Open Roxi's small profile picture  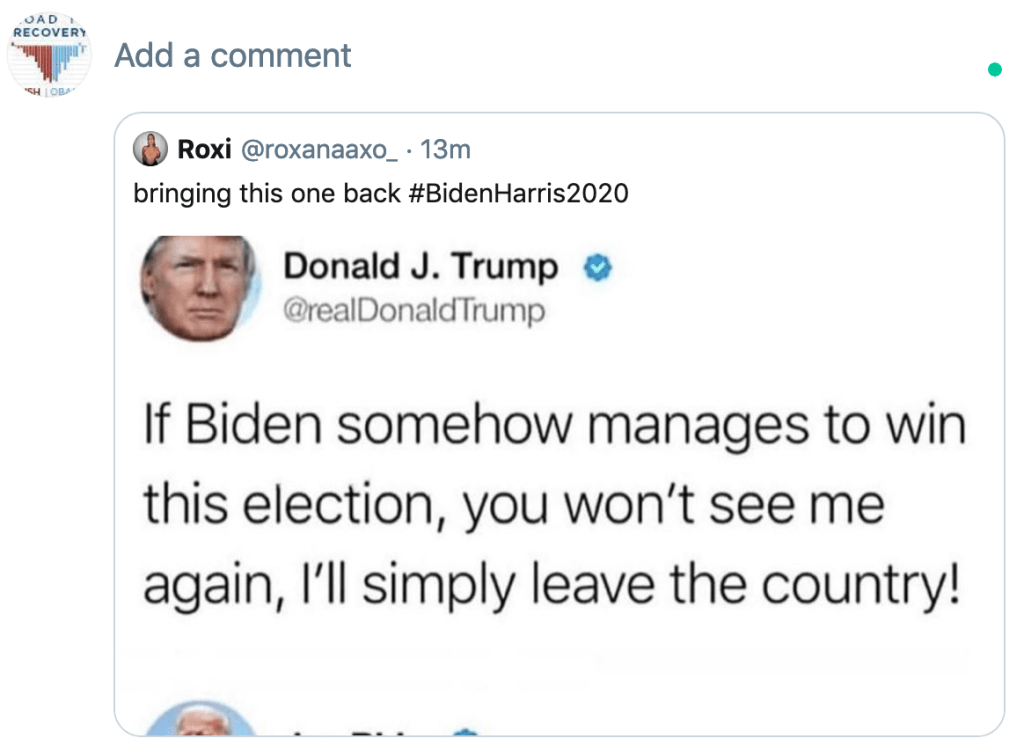coord(151,150)
